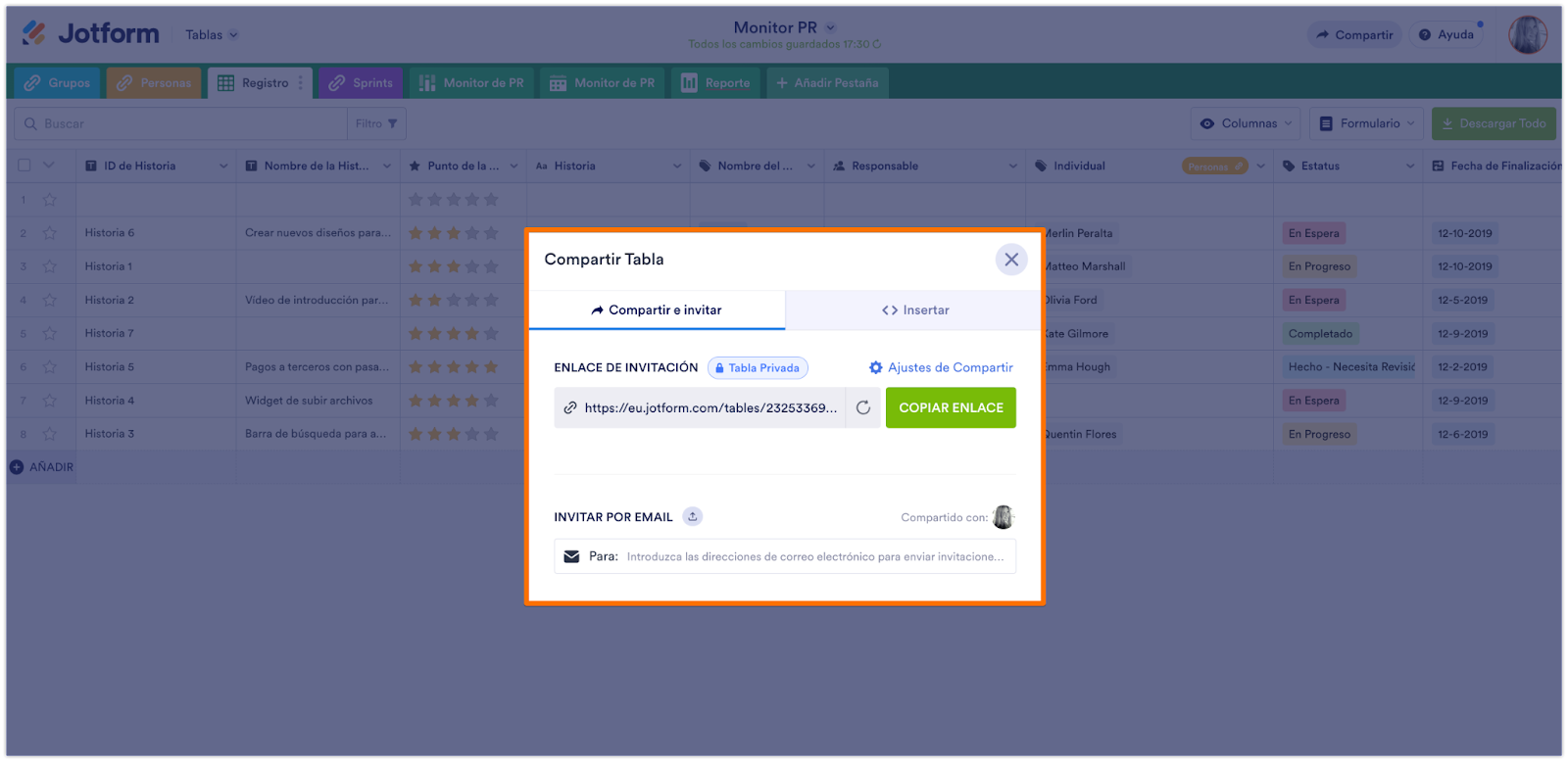The height and width of the screenshot is (762, 1568).
Task: Click the Compartir button in the top bar
Action: (1354, 35)
